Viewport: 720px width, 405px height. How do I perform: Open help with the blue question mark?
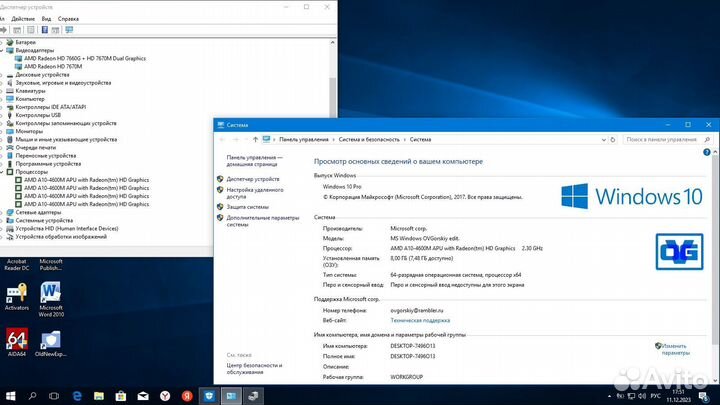tap(707, 152)
